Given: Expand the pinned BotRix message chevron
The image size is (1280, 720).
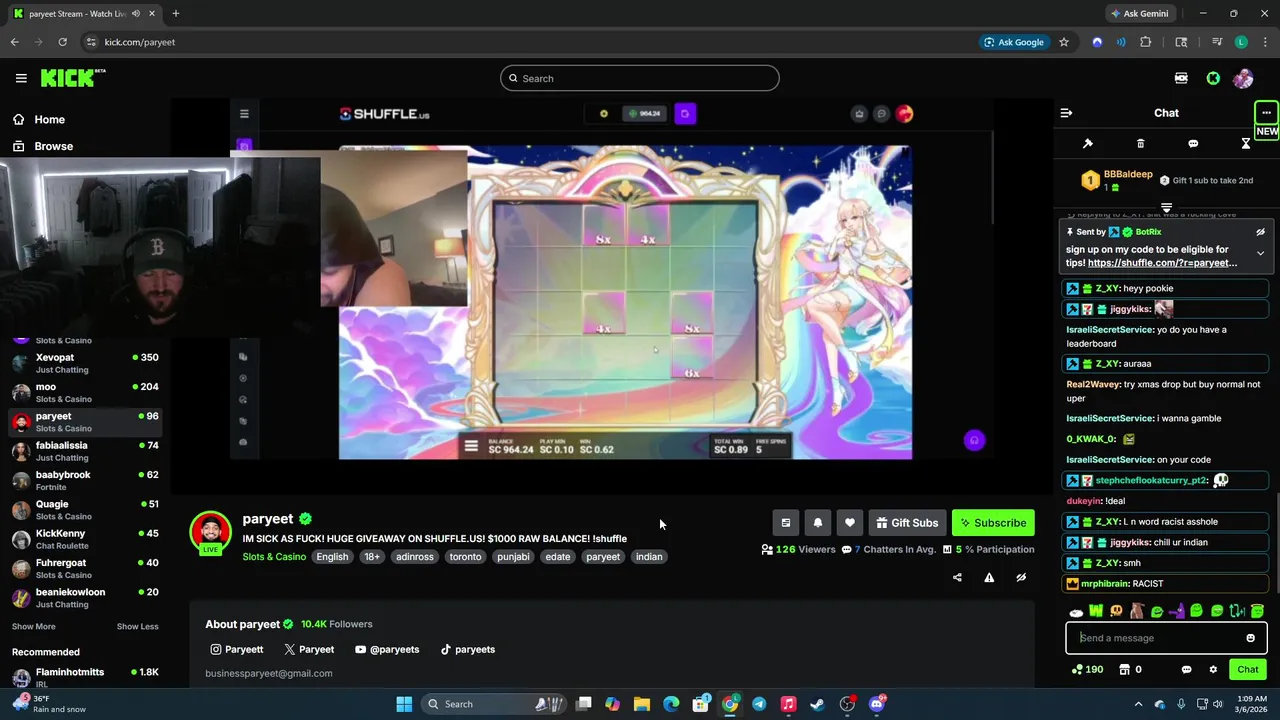Looking at the screenshot, I should (1260, 253).
